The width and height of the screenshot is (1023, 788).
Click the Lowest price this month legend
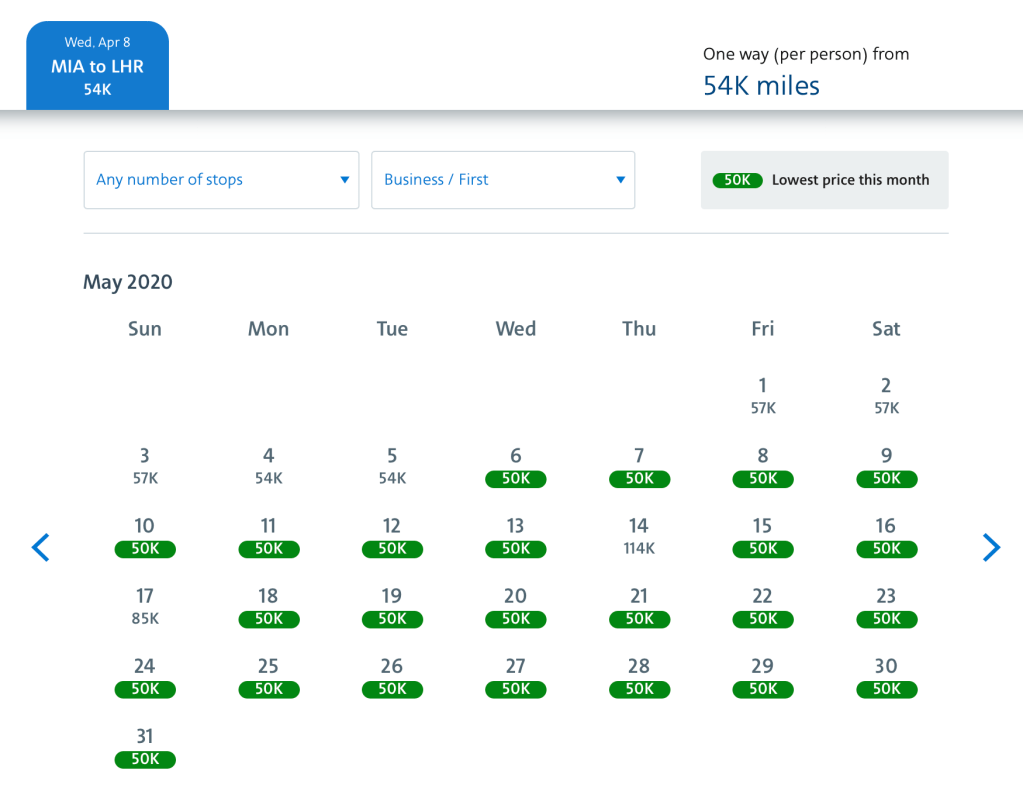pyautogui.click(x=825, y=180)
